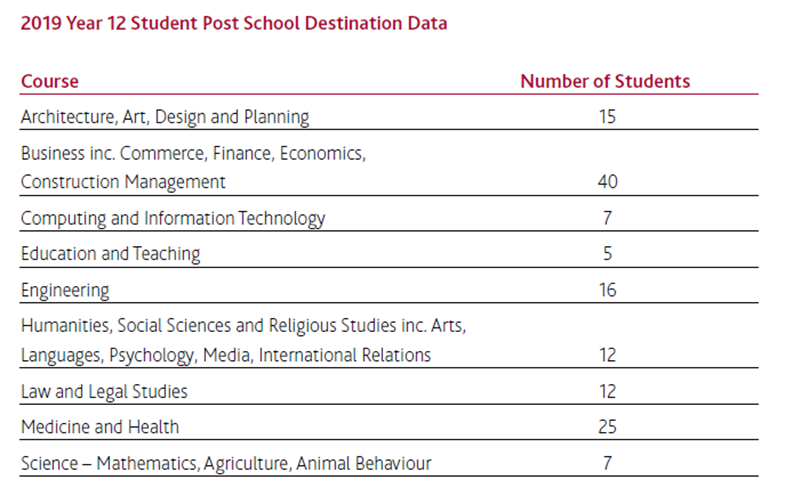
Task: Select the 'Law and Legal Studies' row label
Action: click(x=104, y=392)
